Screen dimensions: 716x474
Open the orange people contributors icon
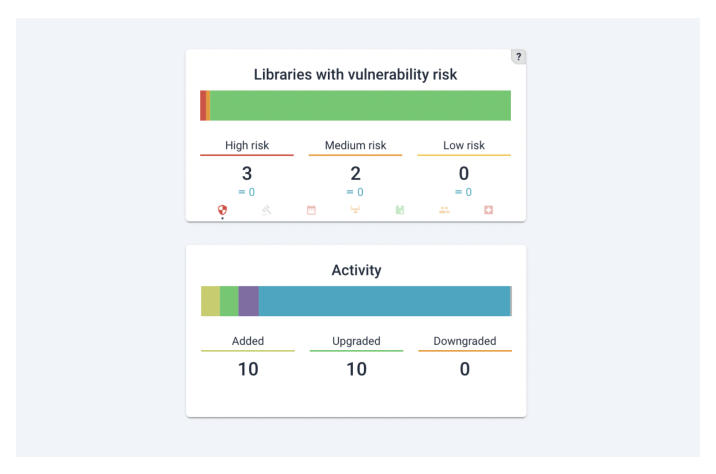tap(444, 210)
